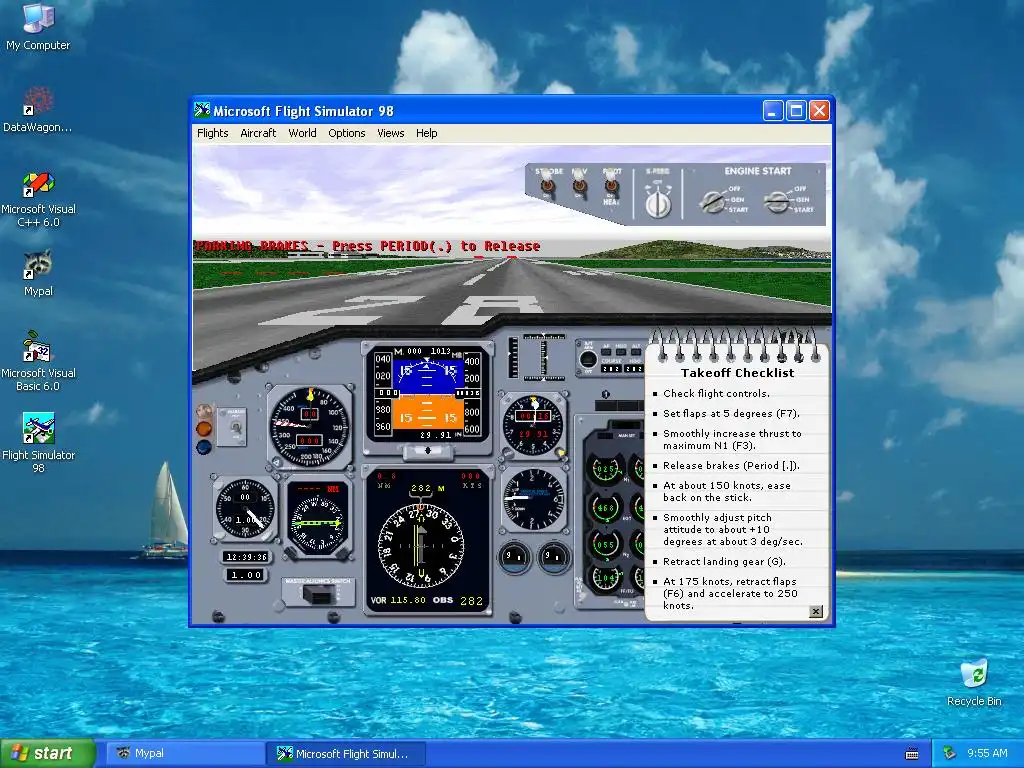Click the clock gauge above 12:39:36

pyautogui.click(x=246, y=509)
